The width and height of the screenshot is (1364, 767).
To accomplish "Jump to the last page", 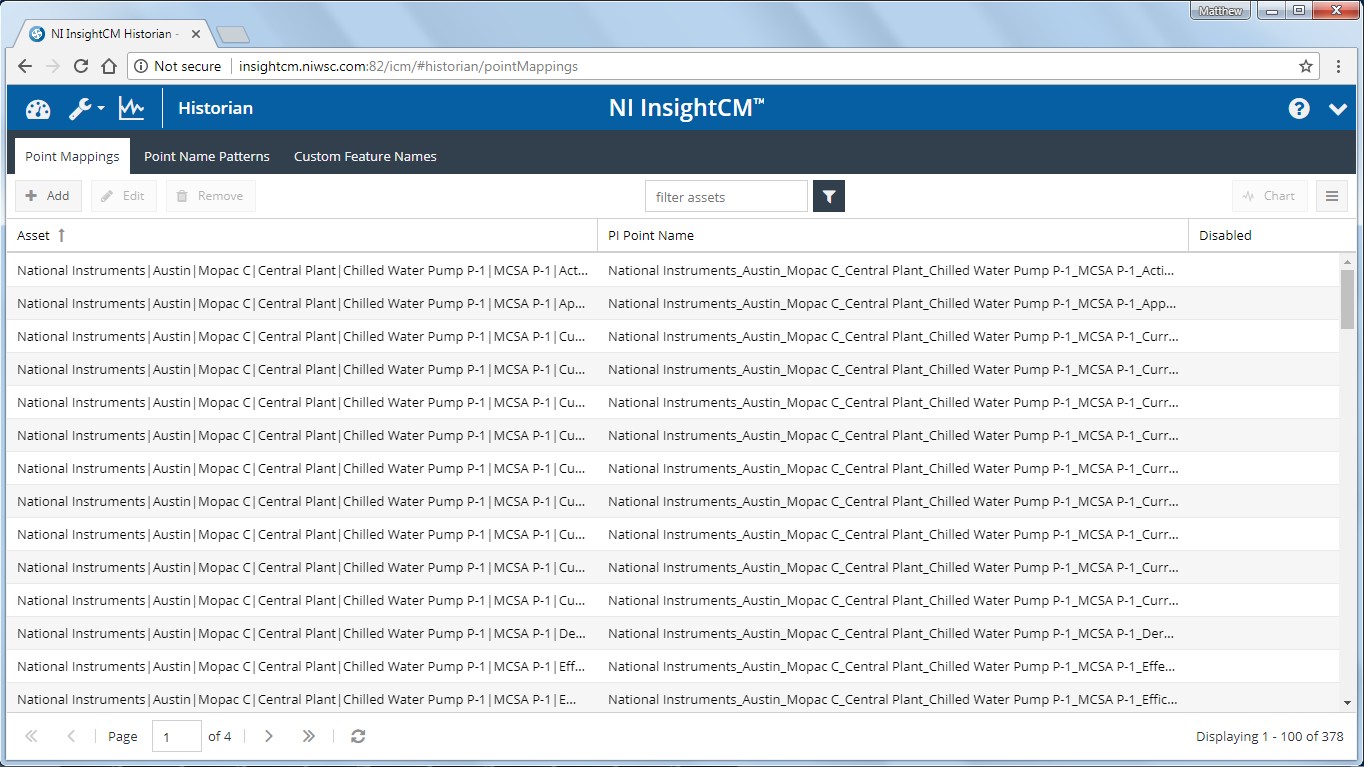I will [x=309, y=736].
